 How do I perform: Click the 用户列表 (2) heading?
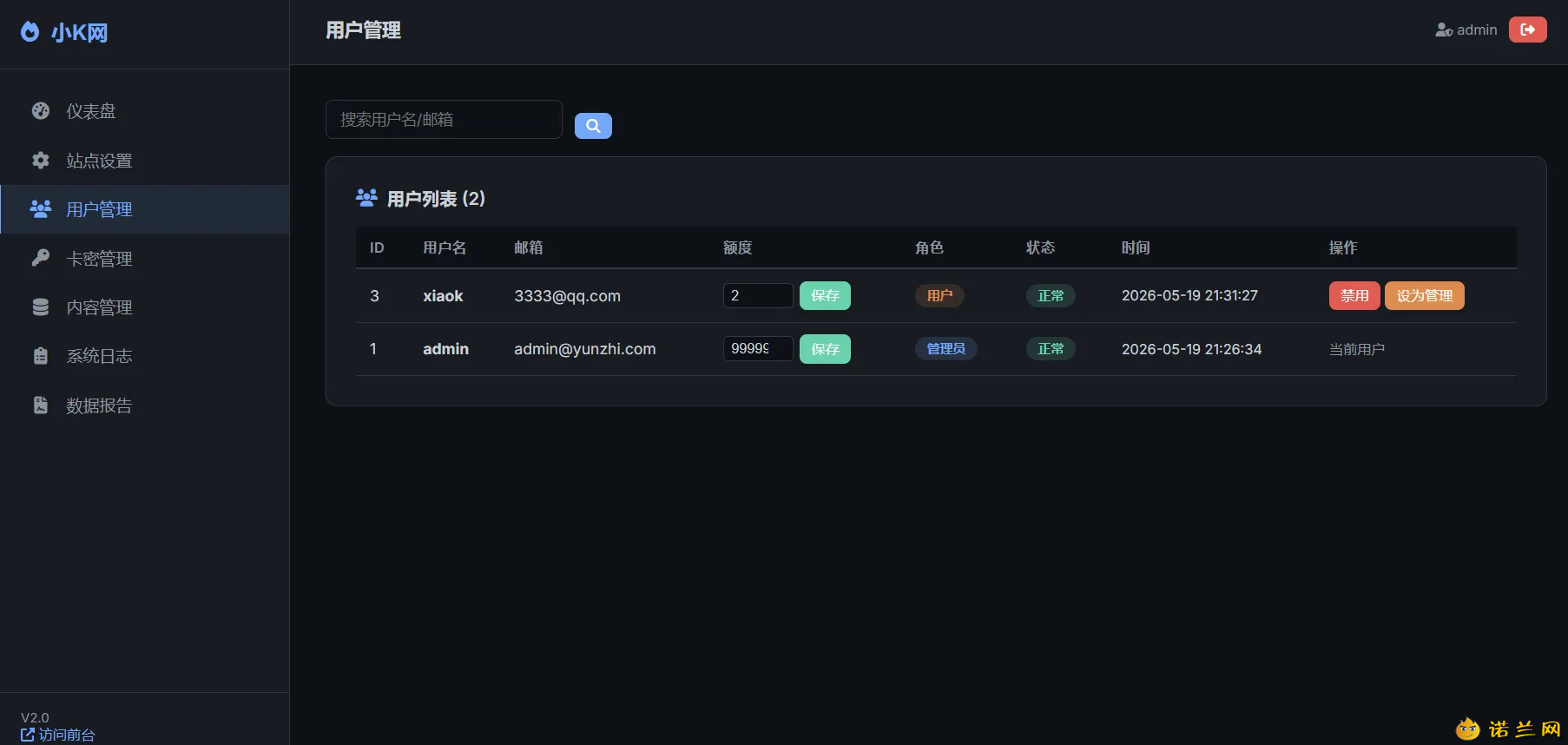436,198
